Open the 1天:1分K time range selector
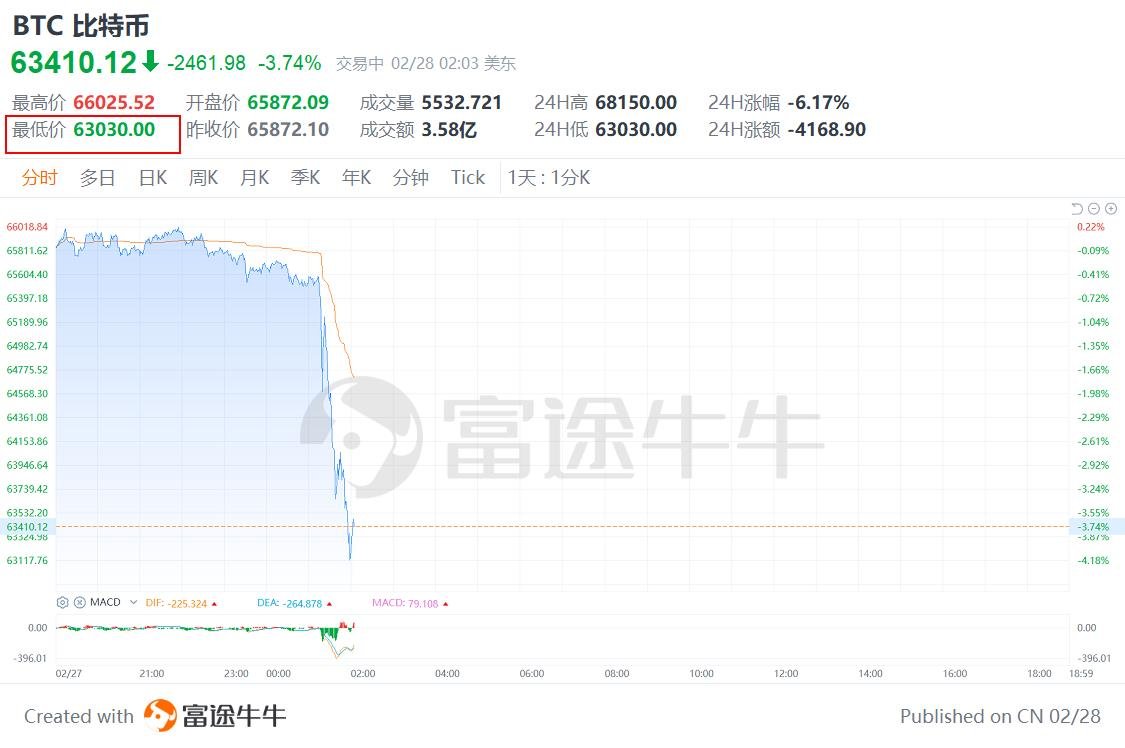 point(550,177)
